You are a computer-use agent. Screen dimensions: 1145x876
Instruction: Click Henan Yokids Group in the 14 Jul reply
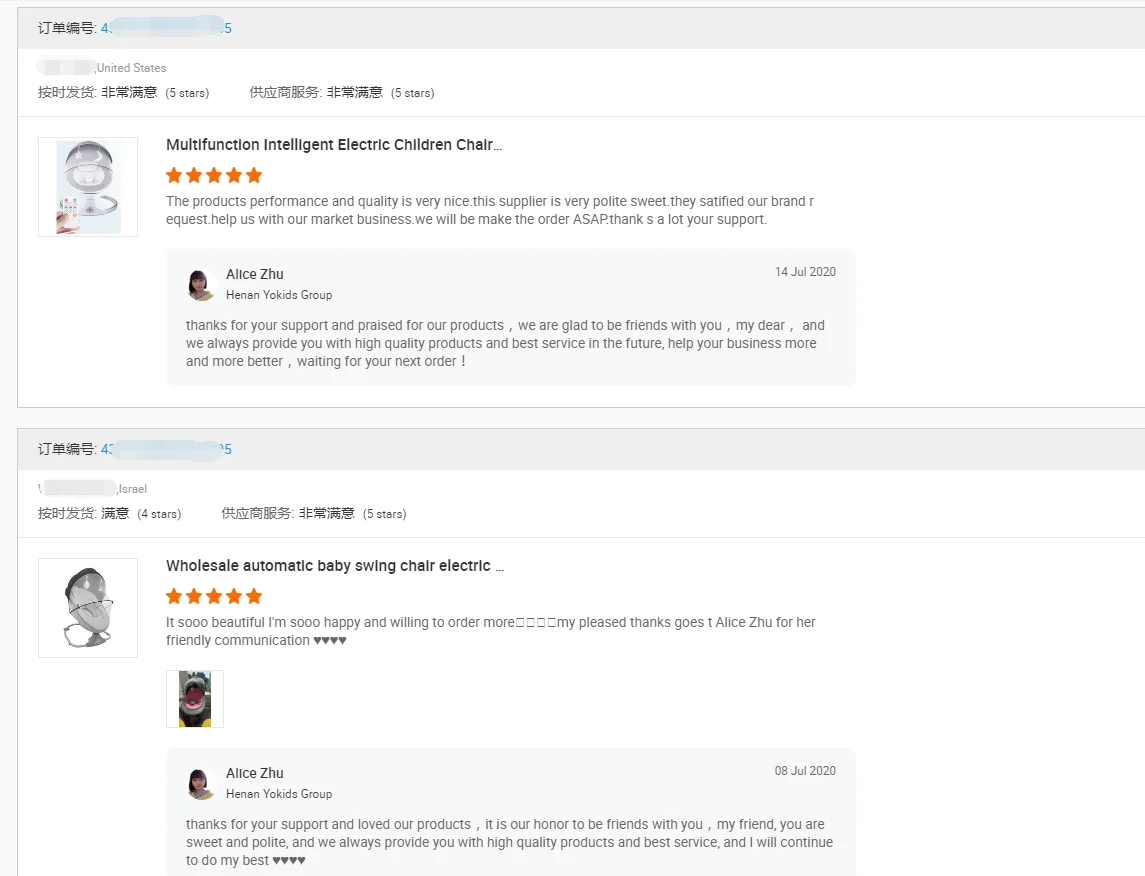279,295
